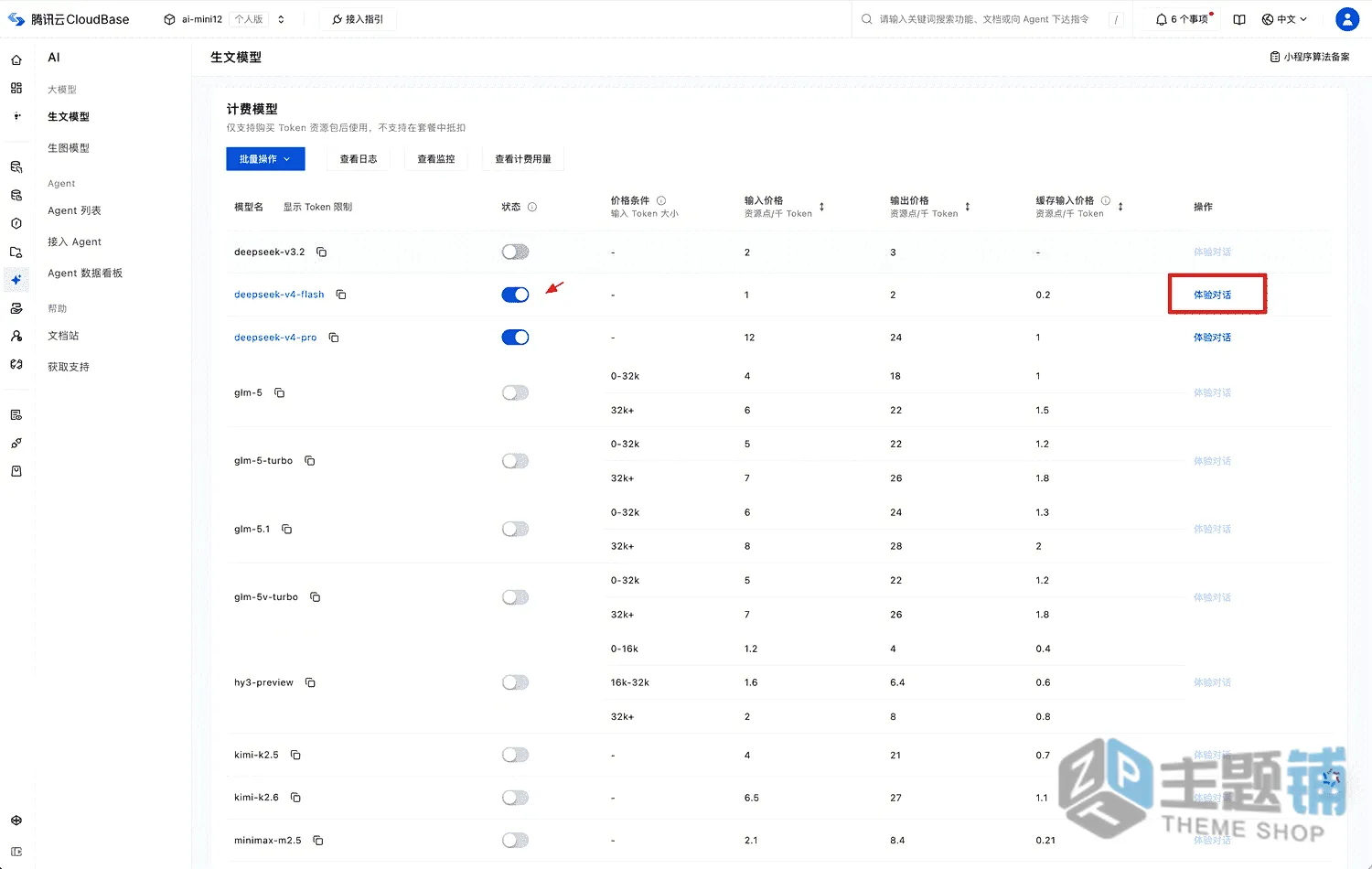Image resolution: width=1372 pixels, height=869 pixels.
Task: Open the 批量操作 dropdown button
Action: click(265, 159)
